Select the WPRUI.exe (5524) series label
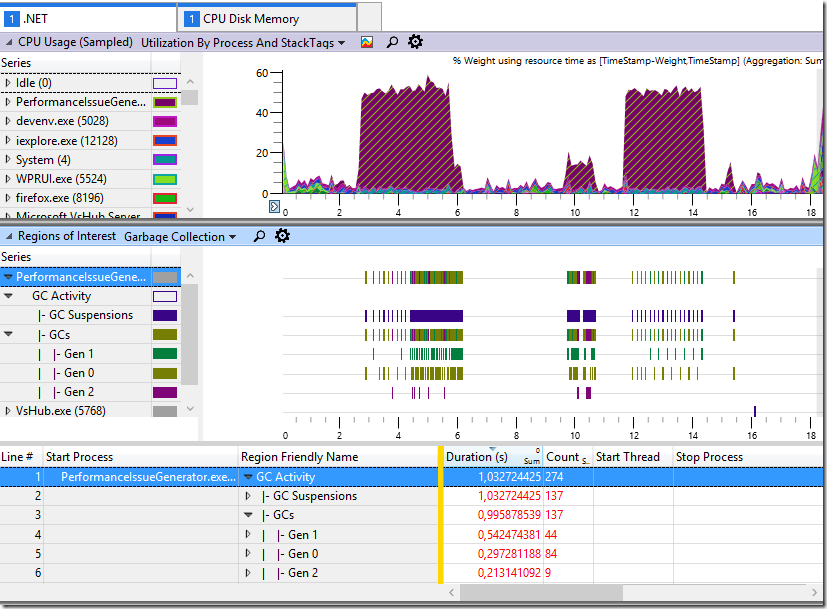This screenshot has width=827, height=609. 61,179
